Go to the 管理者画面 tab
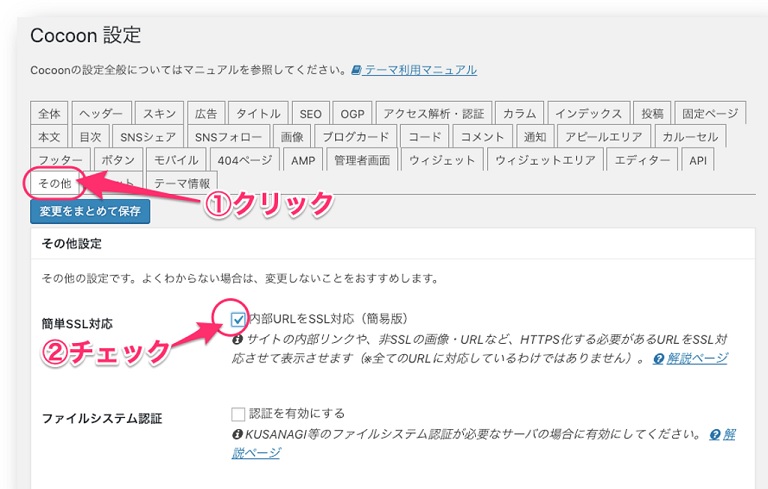This screenshot has width=768, height=489. pos(362,160)
